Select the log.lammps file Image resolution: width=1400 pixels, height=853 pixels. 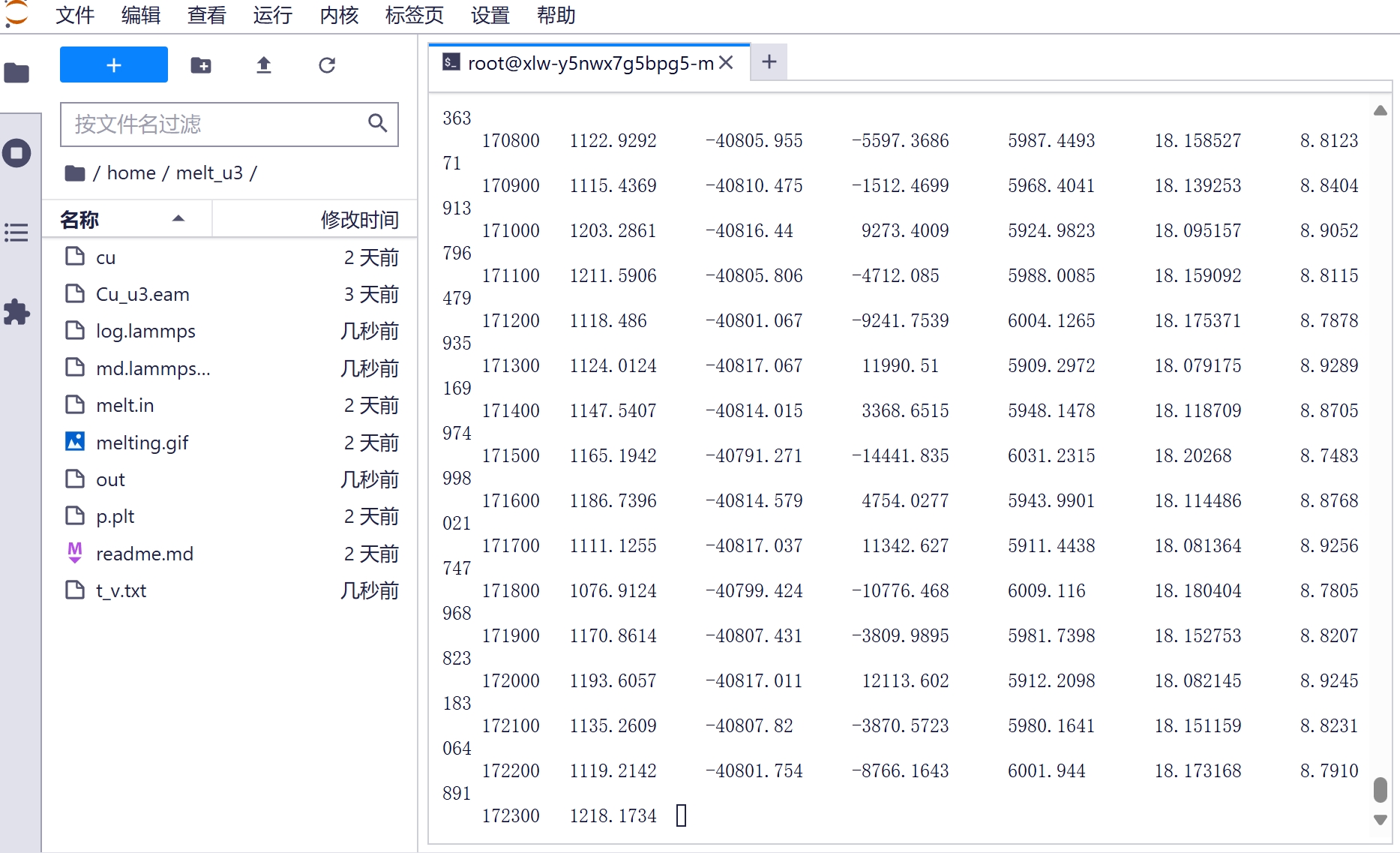click(145, 331)
